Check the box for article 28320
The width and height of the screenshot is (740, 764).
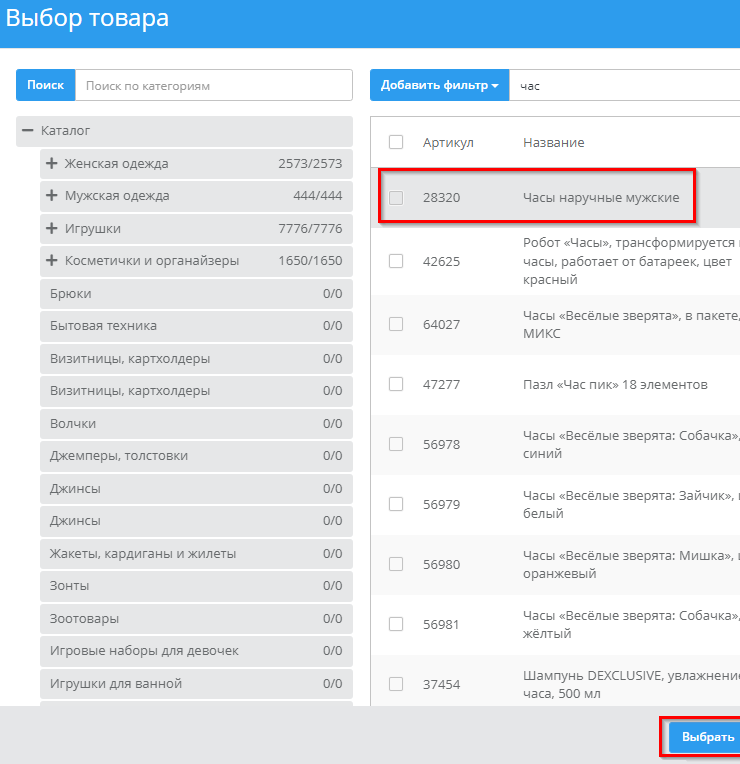pos(396,198)
